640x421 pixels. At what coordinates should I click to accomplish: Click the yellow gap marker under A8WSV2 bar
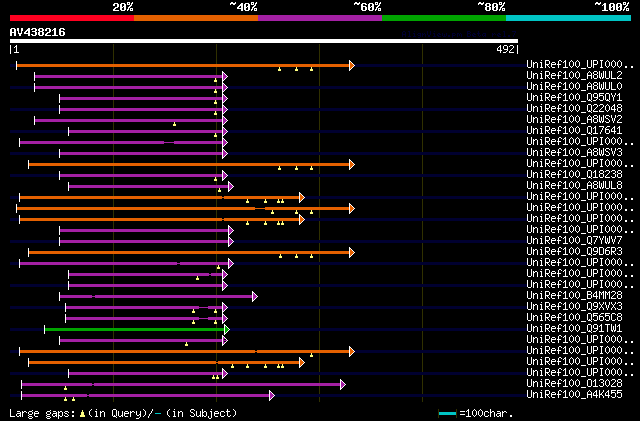(174, 124)
